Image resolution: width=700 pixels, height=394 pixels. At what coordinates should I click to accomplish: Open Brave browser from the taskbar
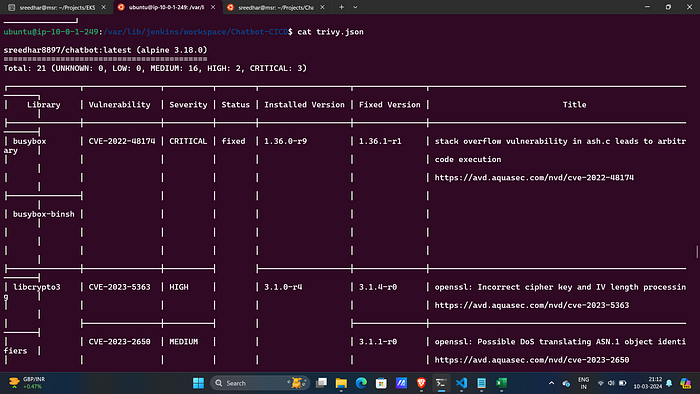421,383
